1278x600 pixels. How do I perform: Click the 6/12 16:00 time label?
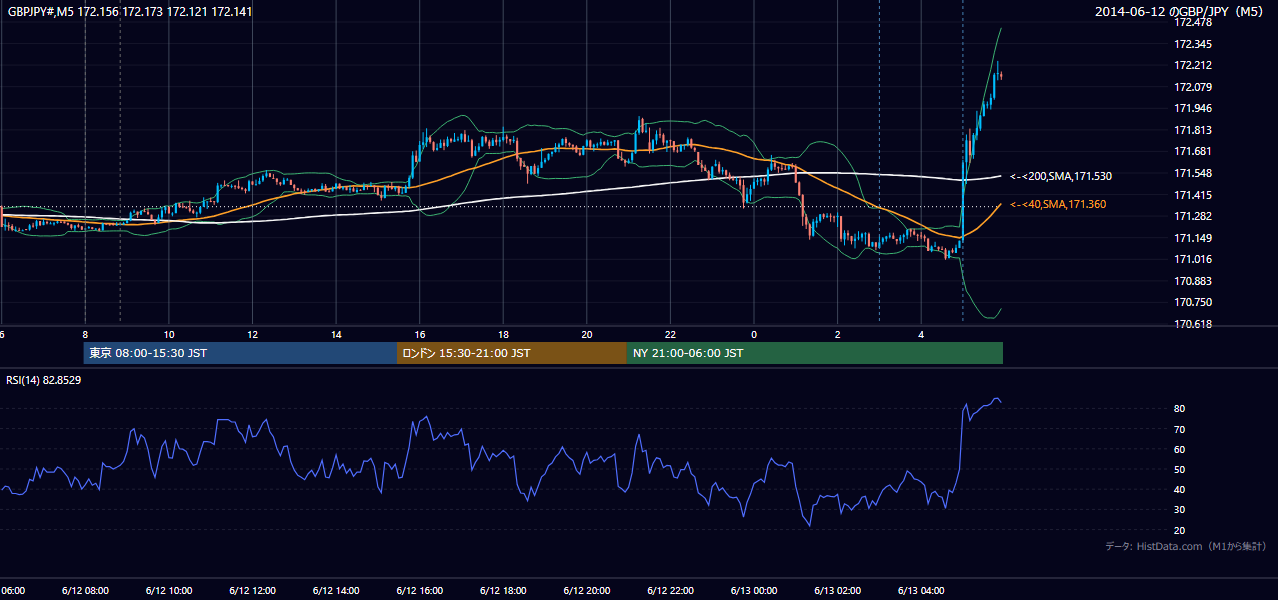tap(419, 590)
